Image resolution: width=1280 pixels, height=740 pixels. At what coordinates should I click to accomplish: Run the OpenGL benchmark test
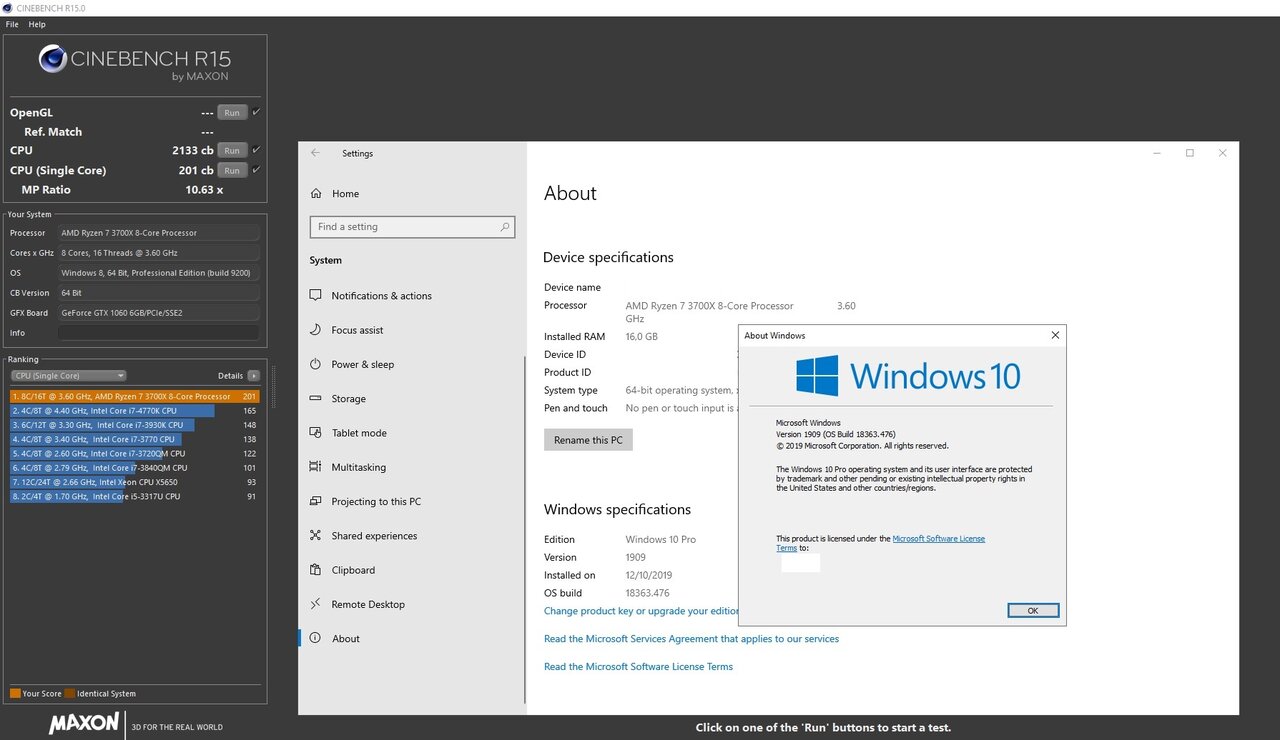point(232,113)
